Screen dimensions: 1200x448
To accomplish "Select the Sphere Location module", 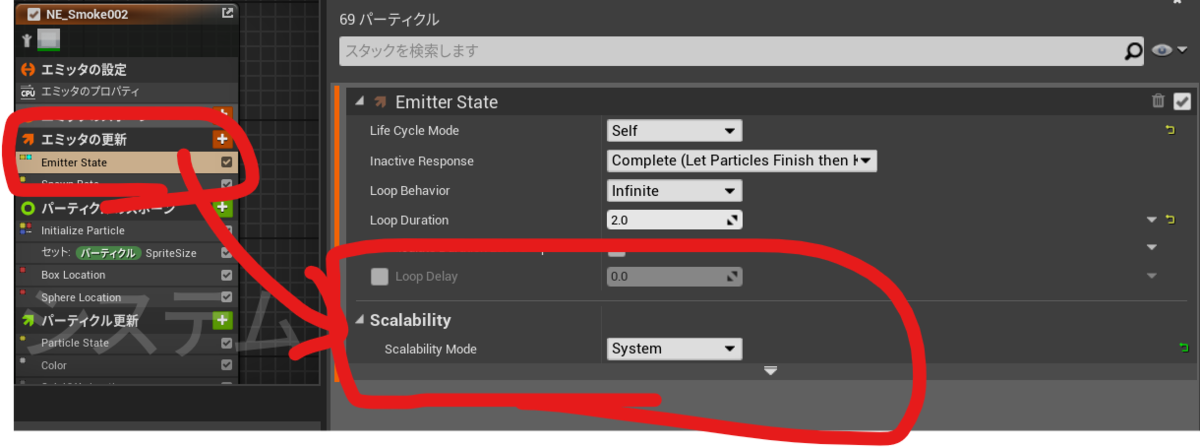I will click(x=127, y=297).
